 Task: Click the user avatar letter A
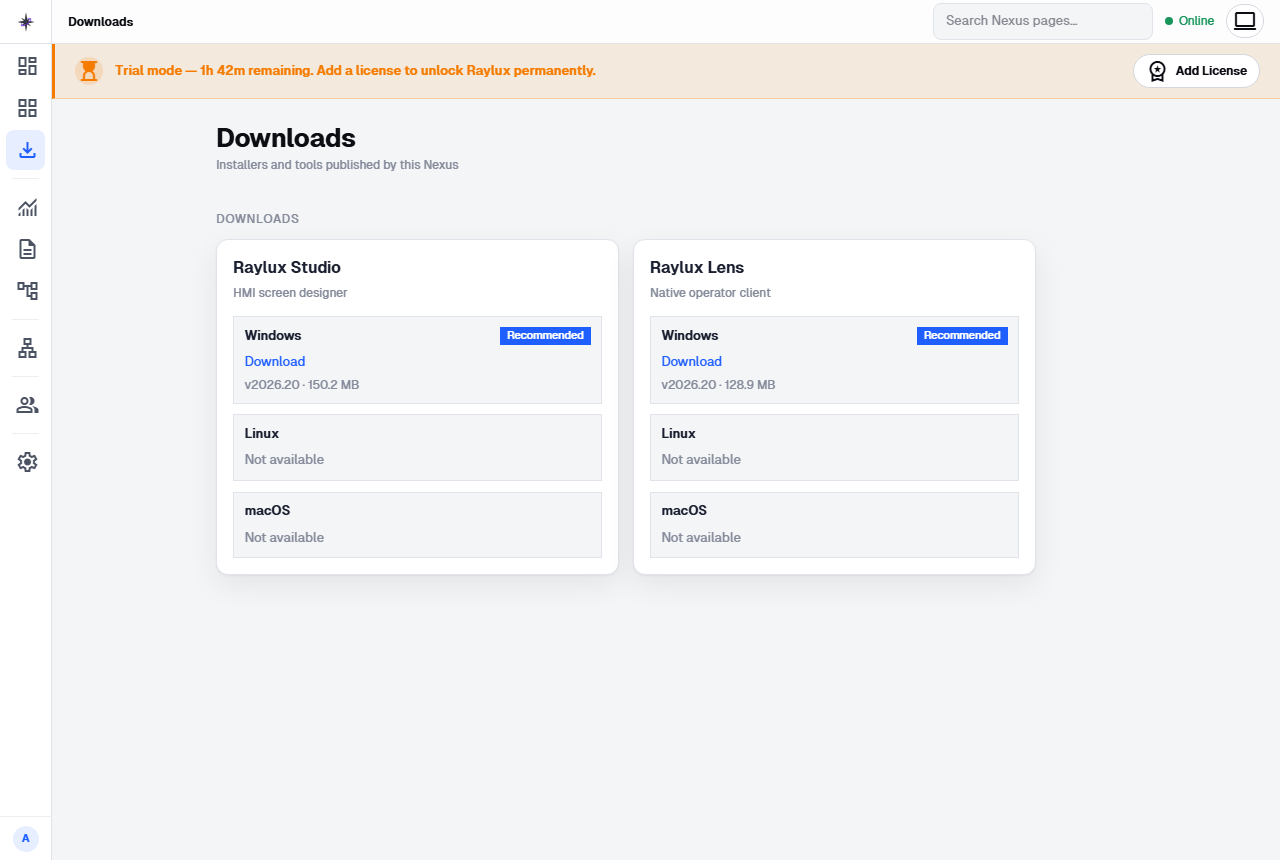pyautogui.click(x=26, y=838)
